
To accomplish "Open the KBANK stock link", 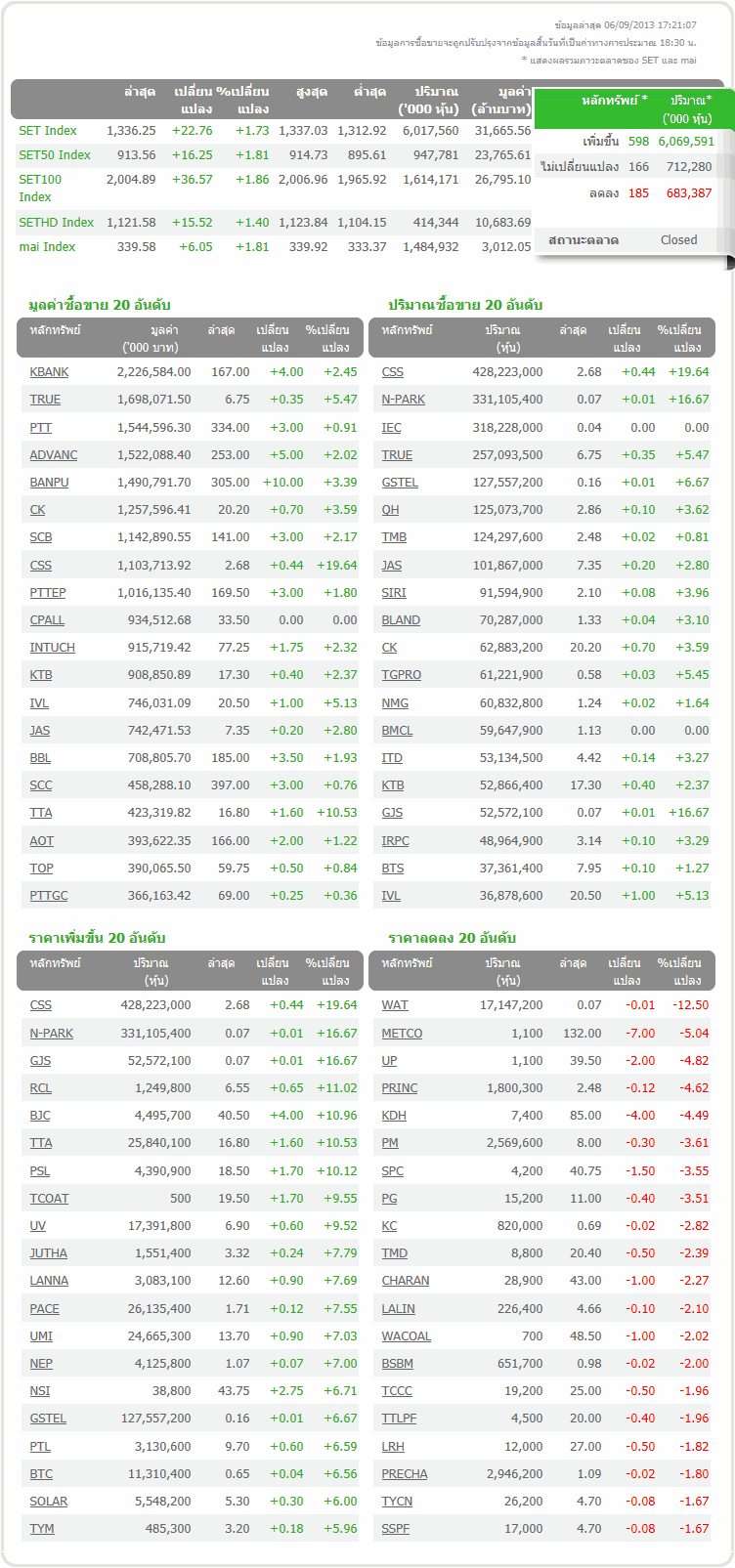I will point(49,372).
